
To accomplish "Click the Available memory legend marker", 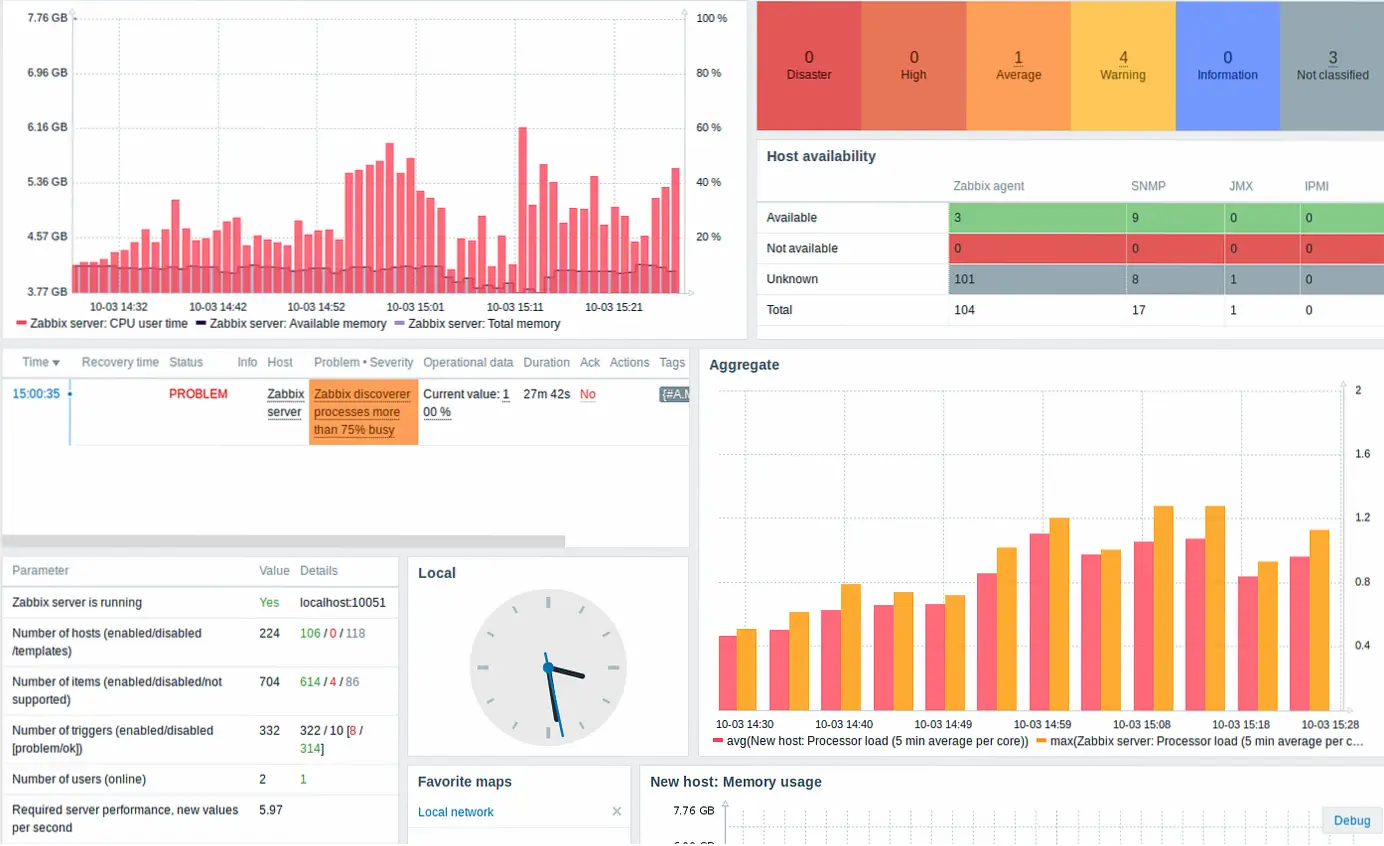I will click(x=201, y=324).
